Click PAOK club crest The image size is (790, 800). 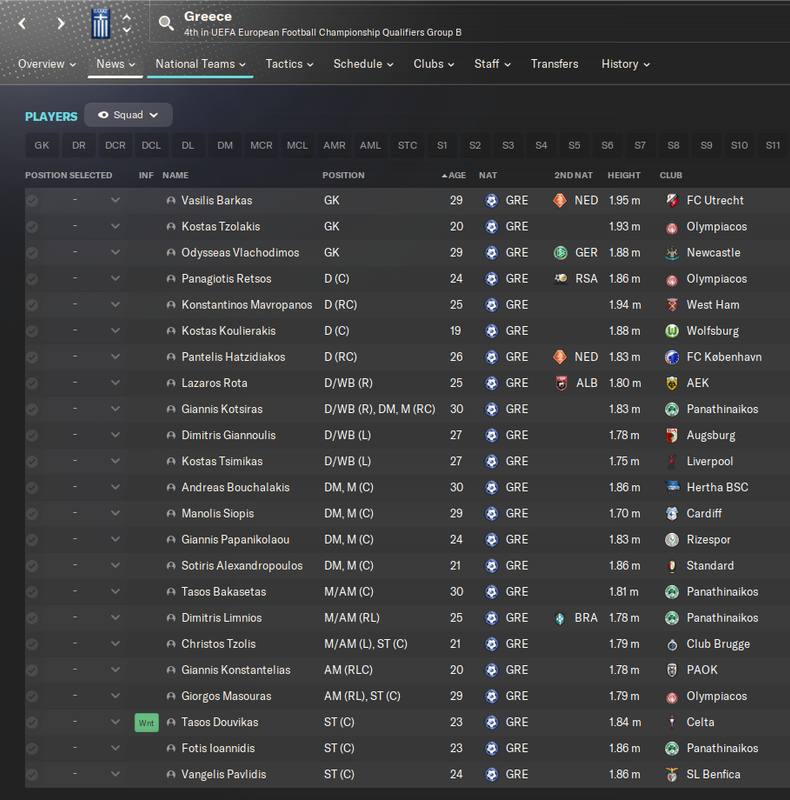click(x=672, y=670)
